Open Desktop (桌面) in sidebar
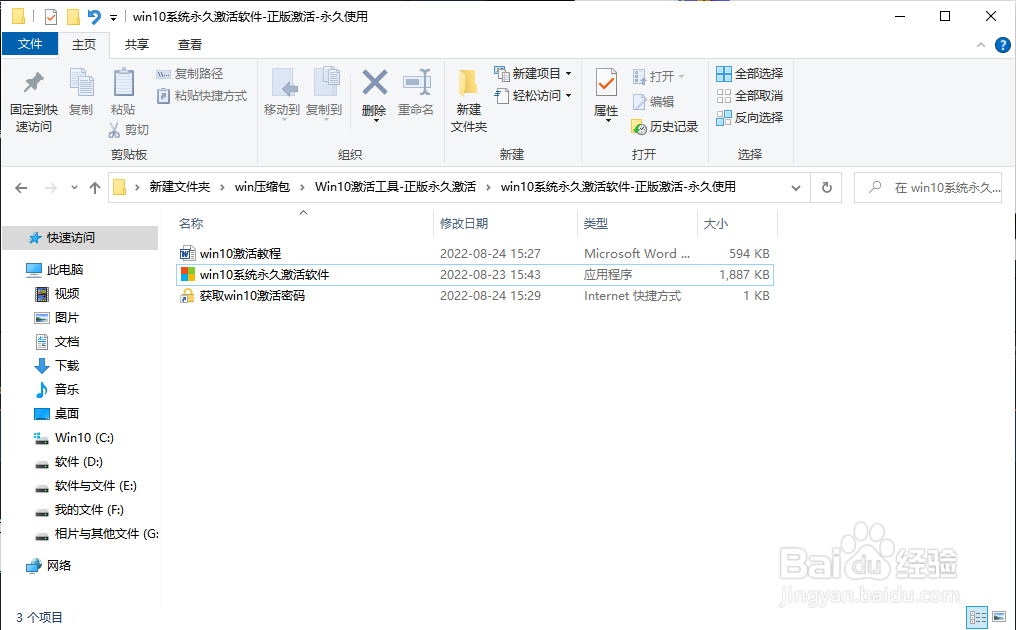 (67, 414)
